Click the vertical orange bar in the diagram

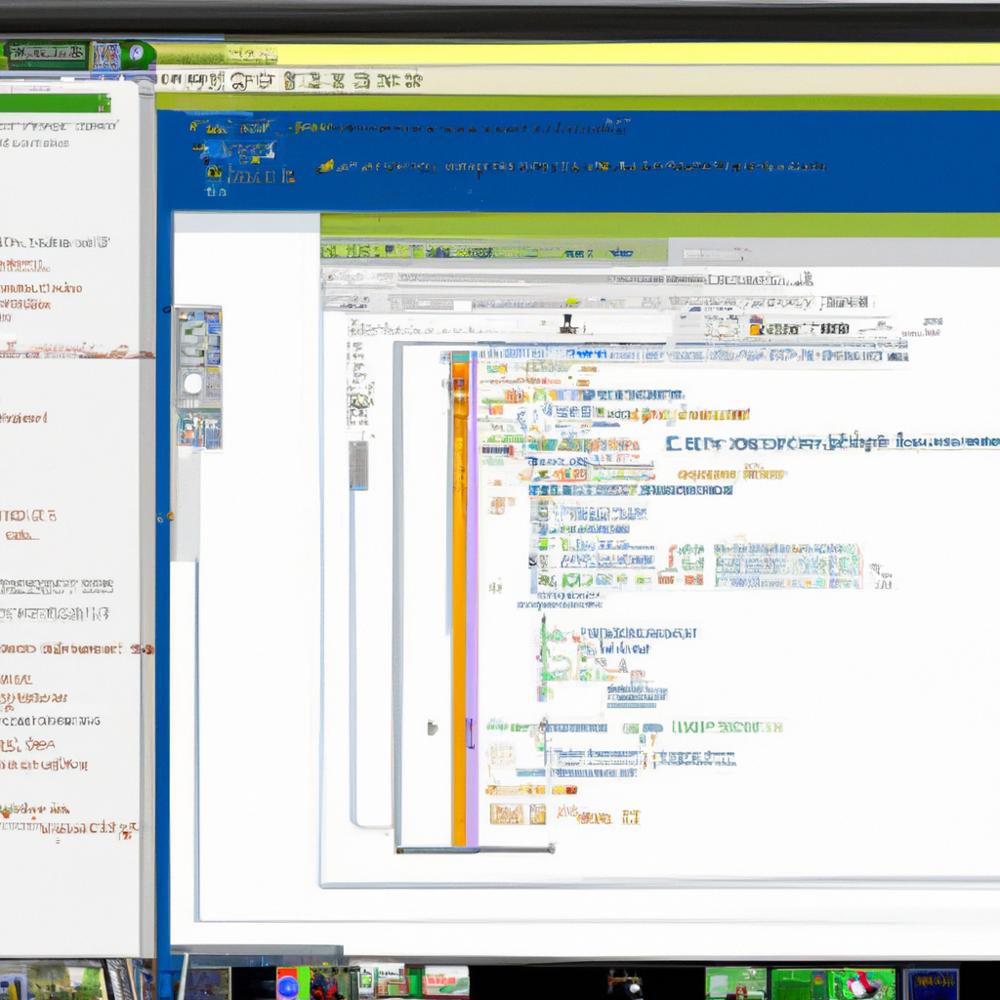[x=459, y=600]
